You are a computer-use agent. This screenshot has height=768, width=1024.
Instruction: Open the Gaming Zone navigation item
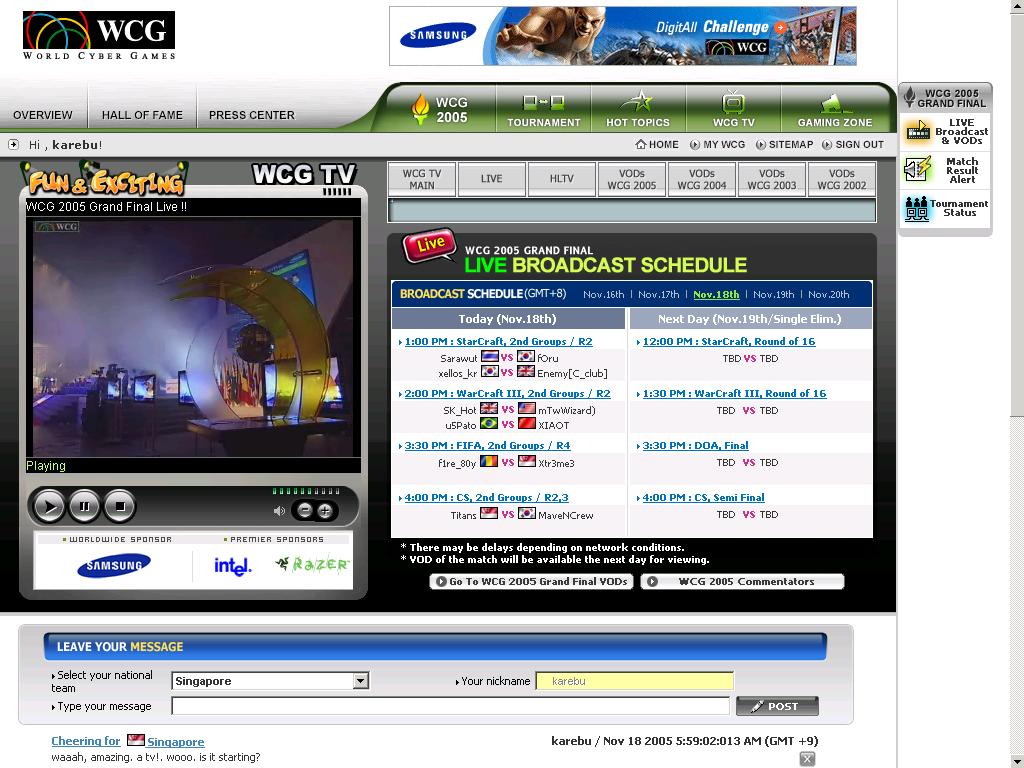[835, 109]
